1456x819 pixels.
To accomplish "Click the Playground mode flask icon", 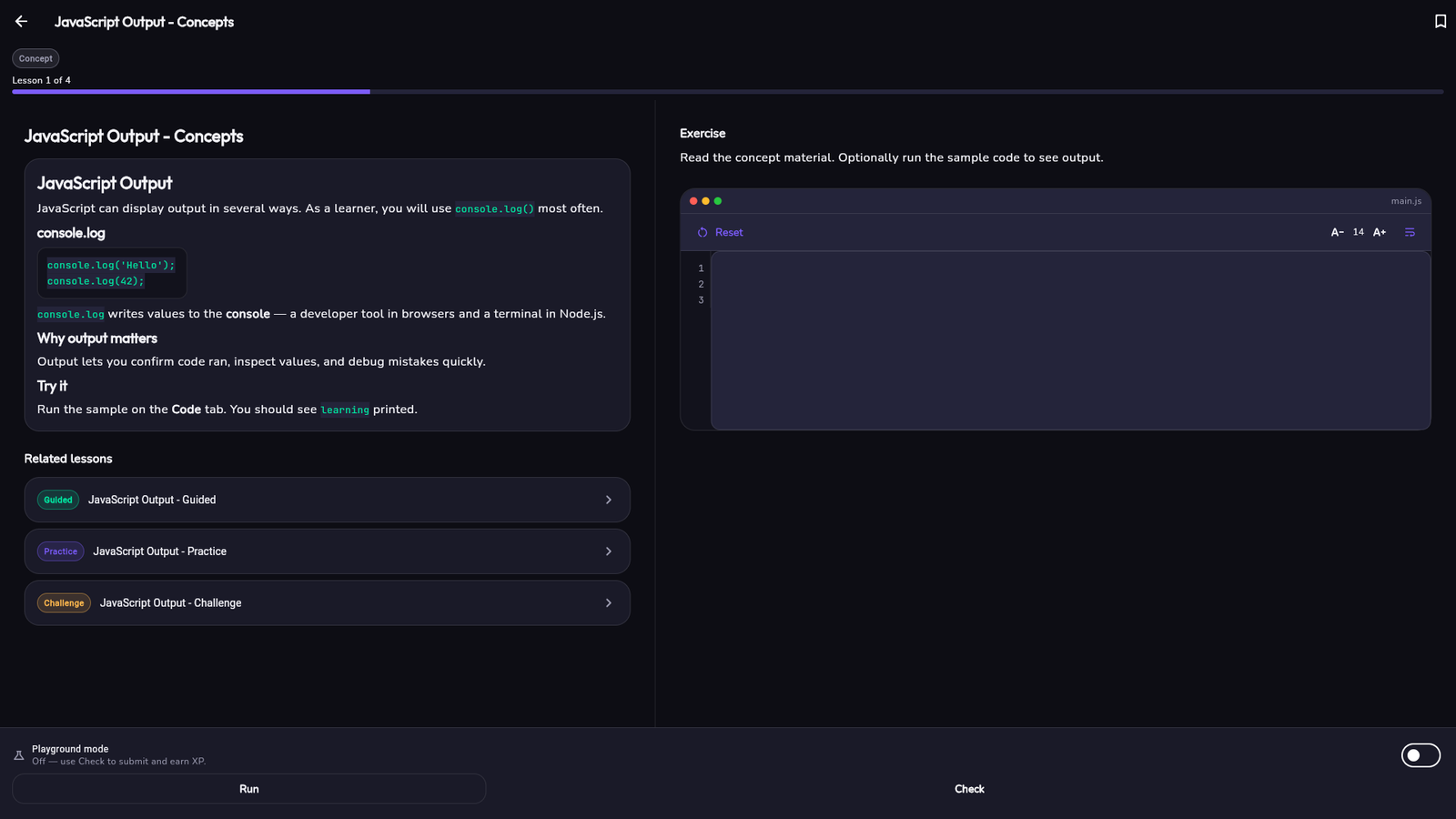I will click(18, 755).
